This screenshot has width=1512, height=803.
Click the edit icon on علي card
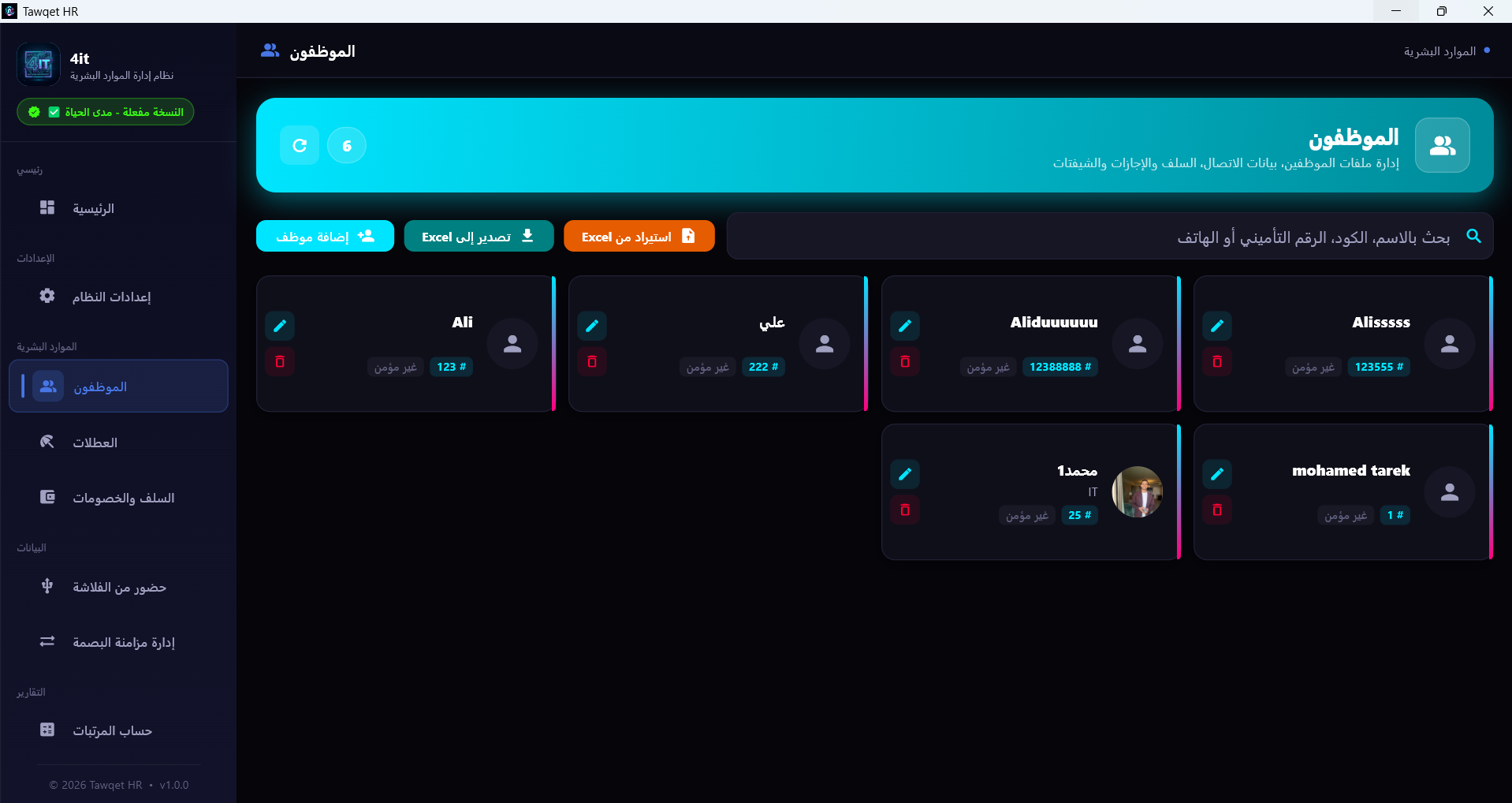(x=592, y=326)
